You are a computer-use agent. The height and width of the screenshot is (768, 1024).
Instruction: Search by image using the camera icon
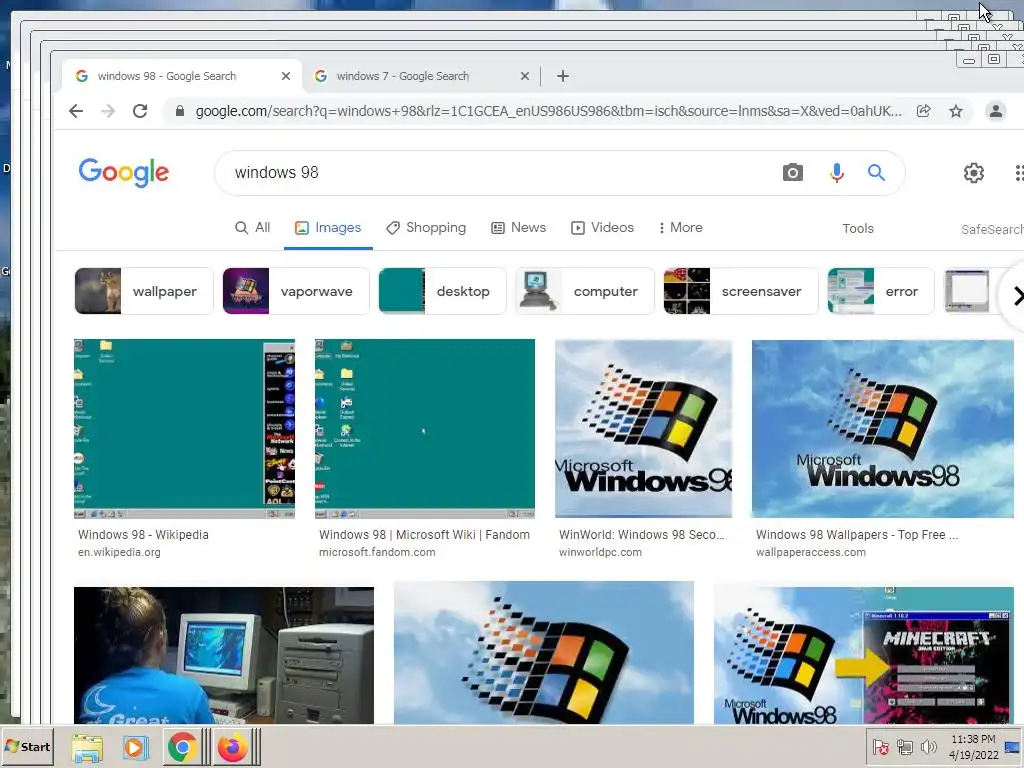point(793,172)
